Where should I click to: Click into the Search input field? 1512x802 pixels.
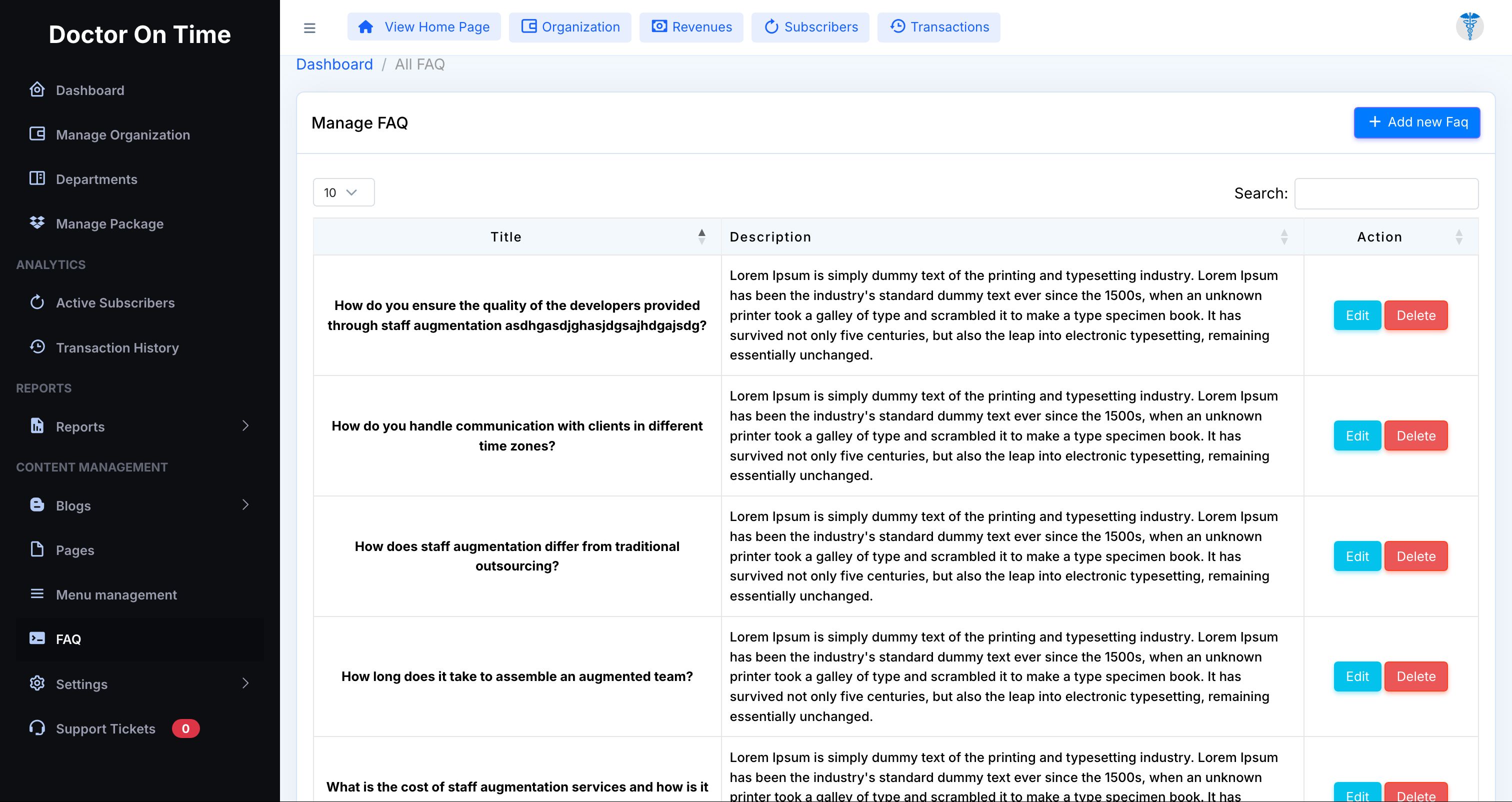click(1386, 193)
